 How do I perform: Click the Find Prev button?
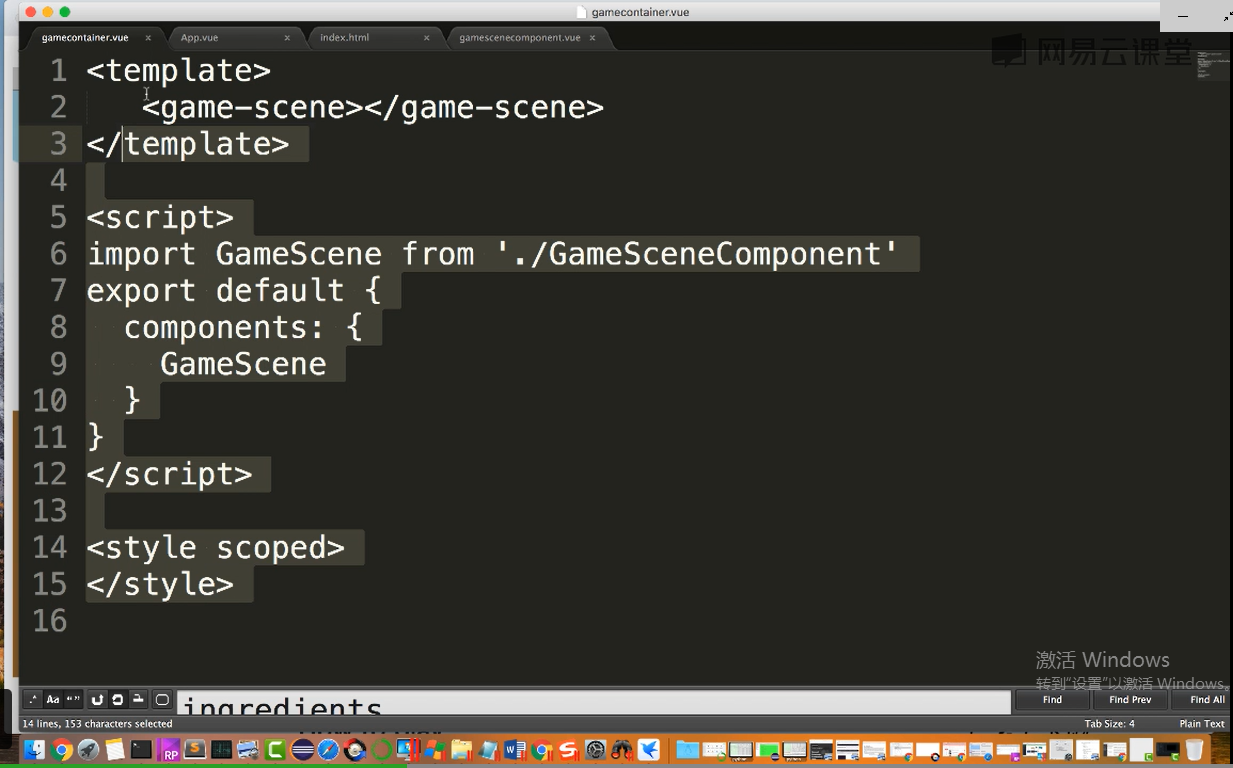tap(1130, 700)
